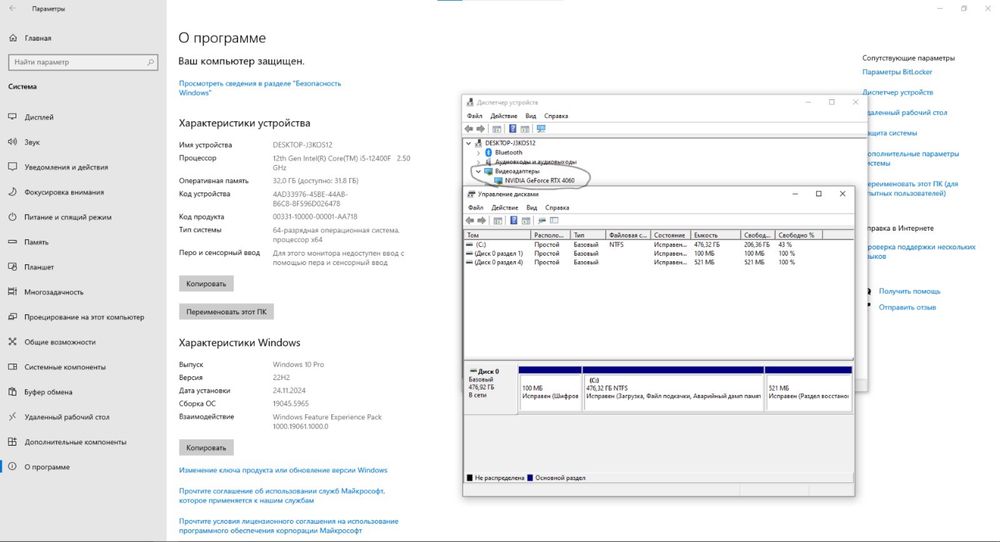Click Переименовать этот ПК button
Screen dimensions: 1000x542
pos(226,312)
